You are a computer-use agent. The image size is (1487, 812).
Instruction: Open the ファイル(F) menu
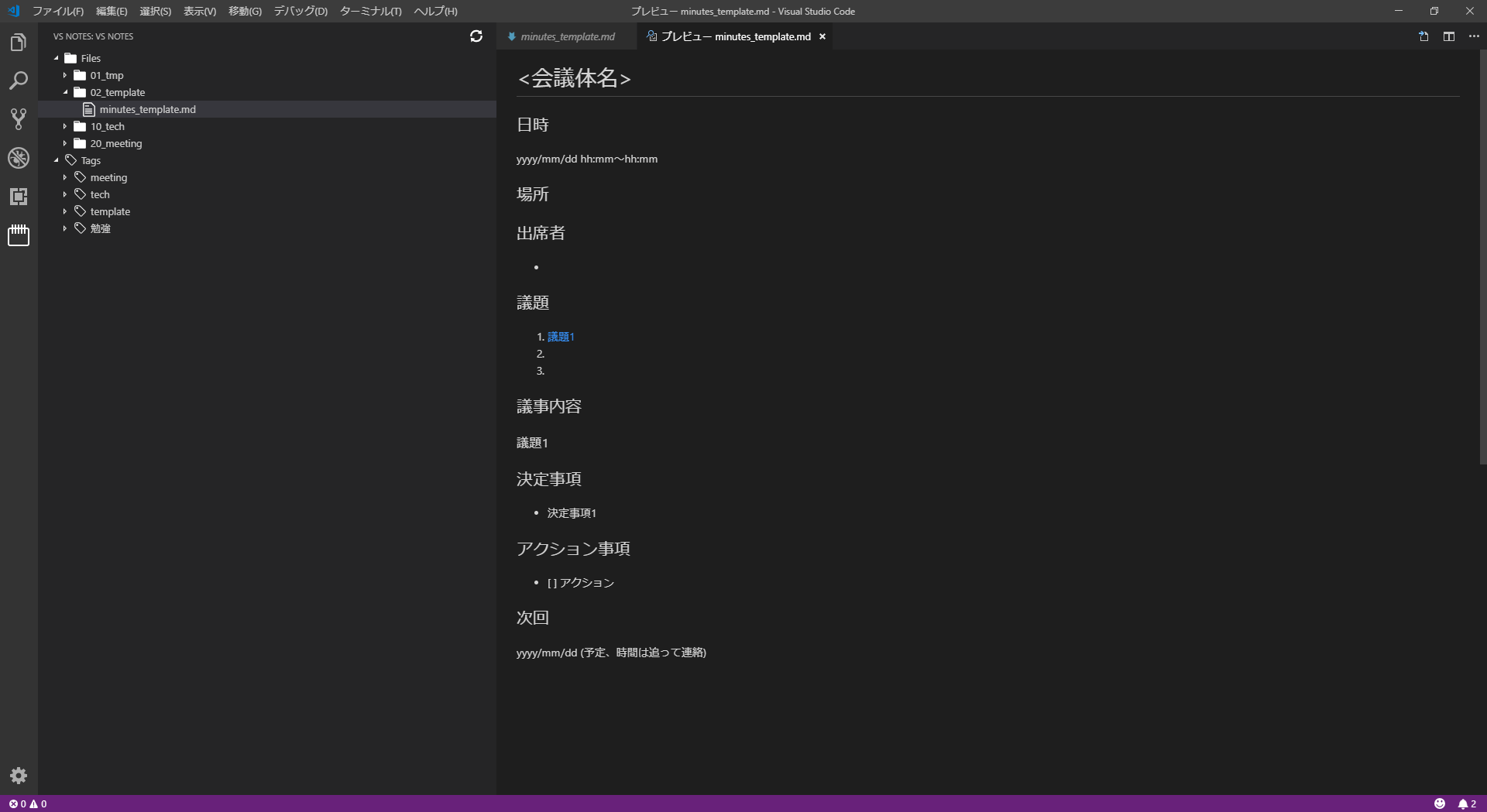(58, 11)
